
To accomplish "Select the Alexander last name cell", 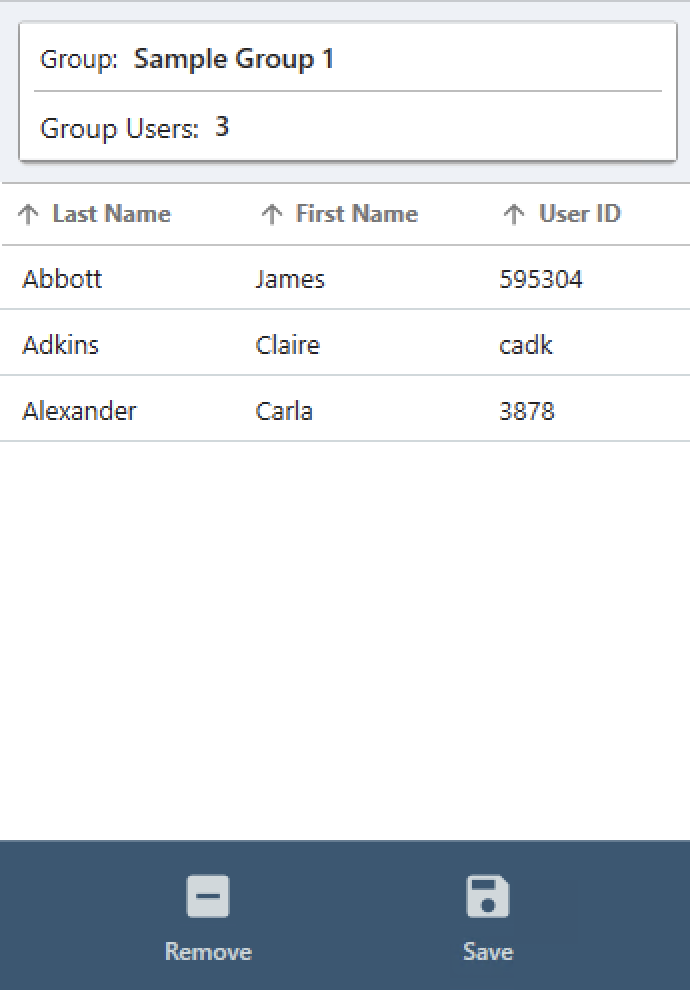I will point(79,411).
